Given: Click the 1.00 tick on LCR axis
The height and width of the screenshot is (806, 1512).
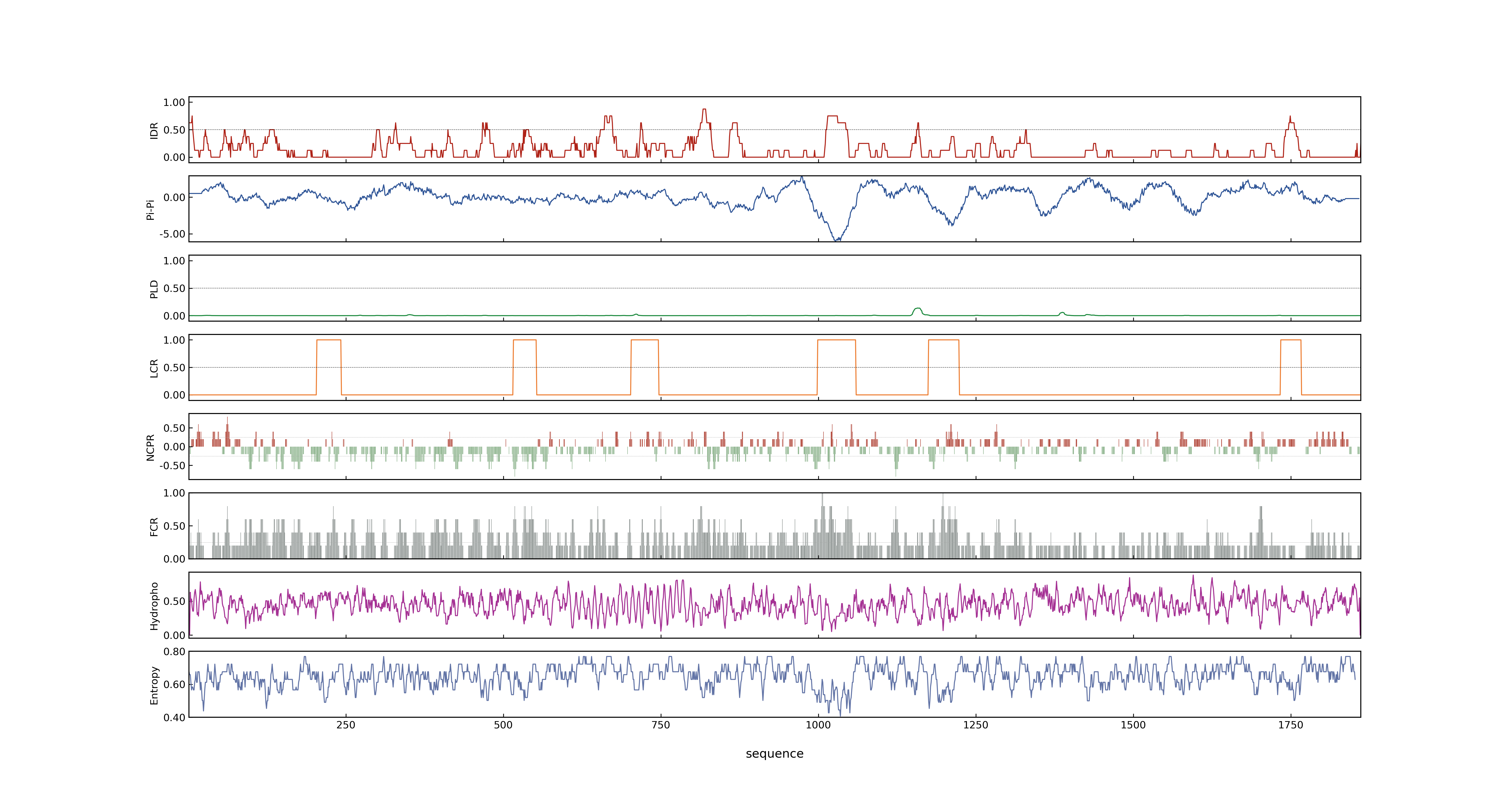Looking at the screenshot, I should pyautogui.click(x=174, y=340).
